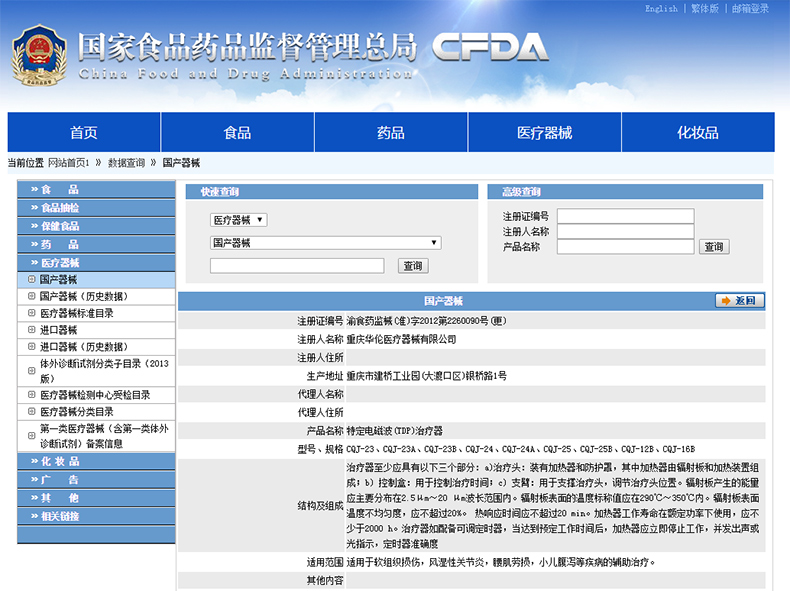
Task: Open the 相关链接 sidebar section
Action: [96, 516]
